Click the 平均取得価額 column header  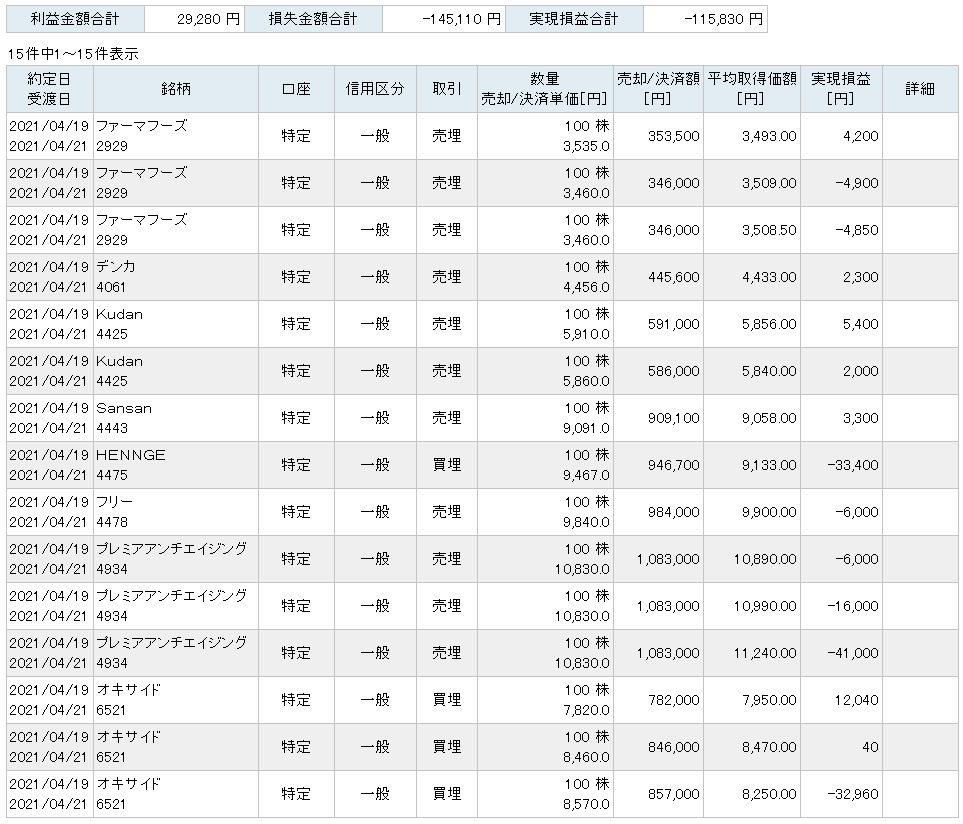tap(752, 89)
